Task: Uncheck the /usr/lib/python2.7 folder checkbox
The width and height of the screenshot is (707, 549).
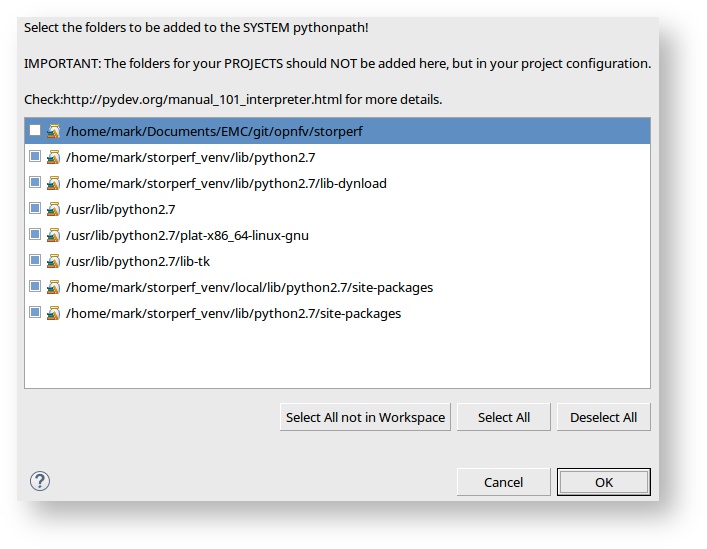Action: pos(36,209)
